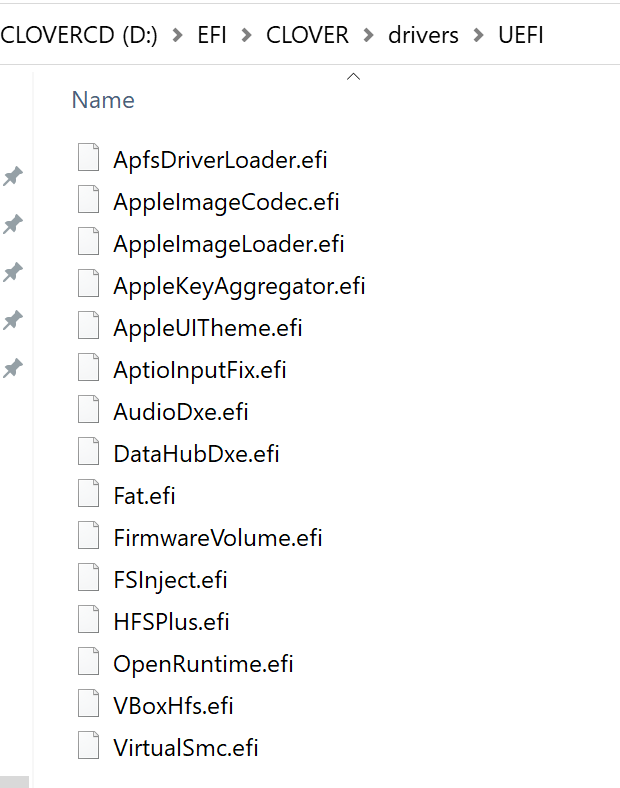
Task: Select the AppleKeyAggregator.efi file name
Action: 239,286
